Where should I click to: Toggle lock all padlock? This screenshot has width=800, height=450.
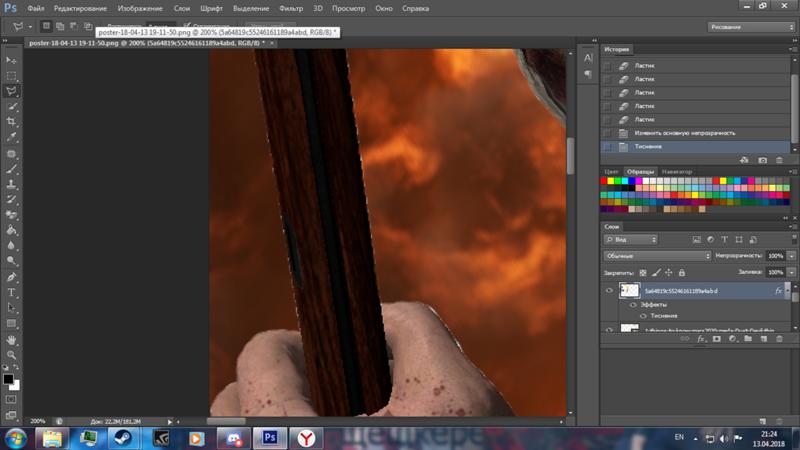pos(682,273)
